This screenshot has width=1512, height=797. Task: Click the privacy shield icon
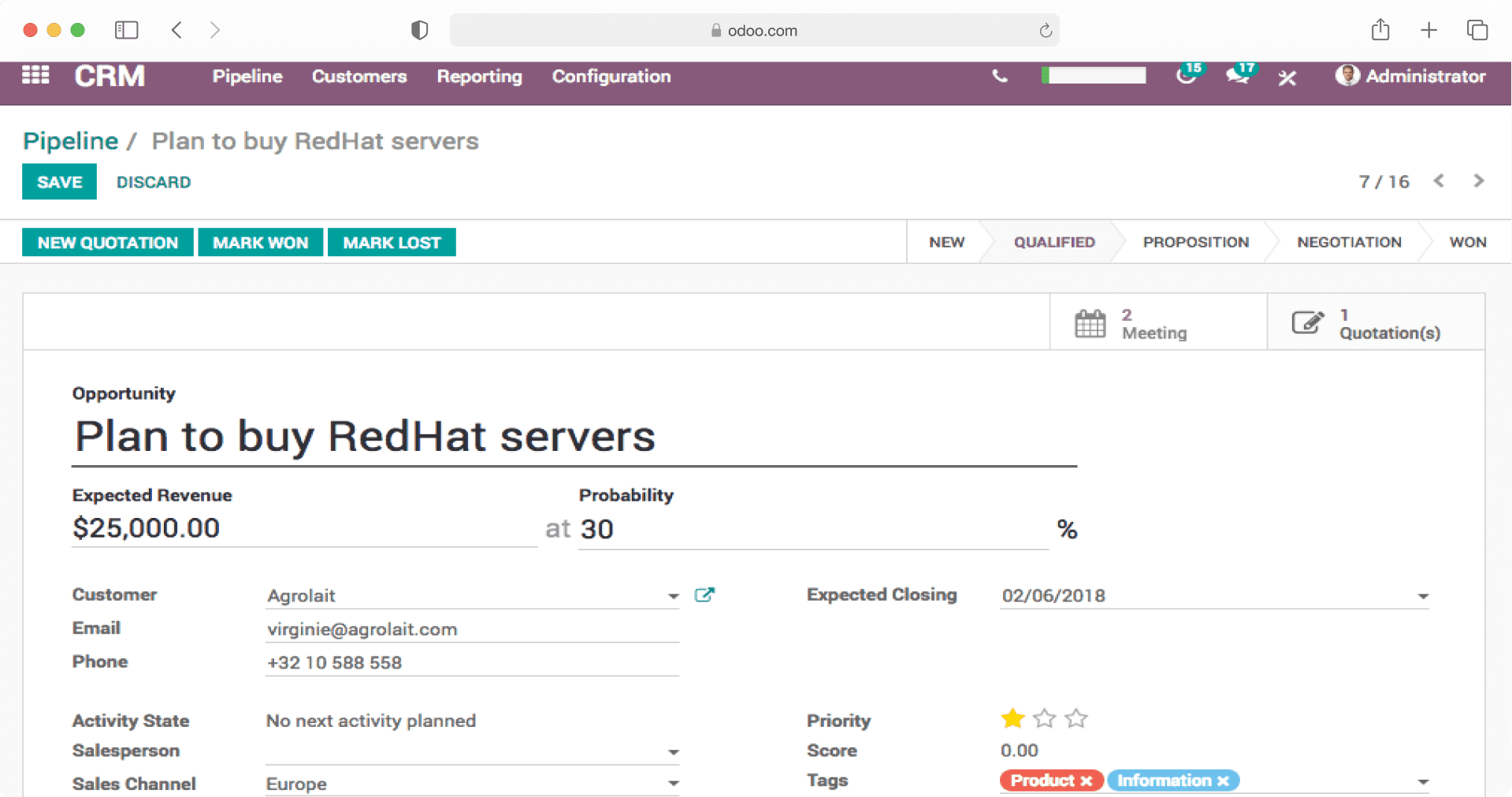click(x=419, y=30)
